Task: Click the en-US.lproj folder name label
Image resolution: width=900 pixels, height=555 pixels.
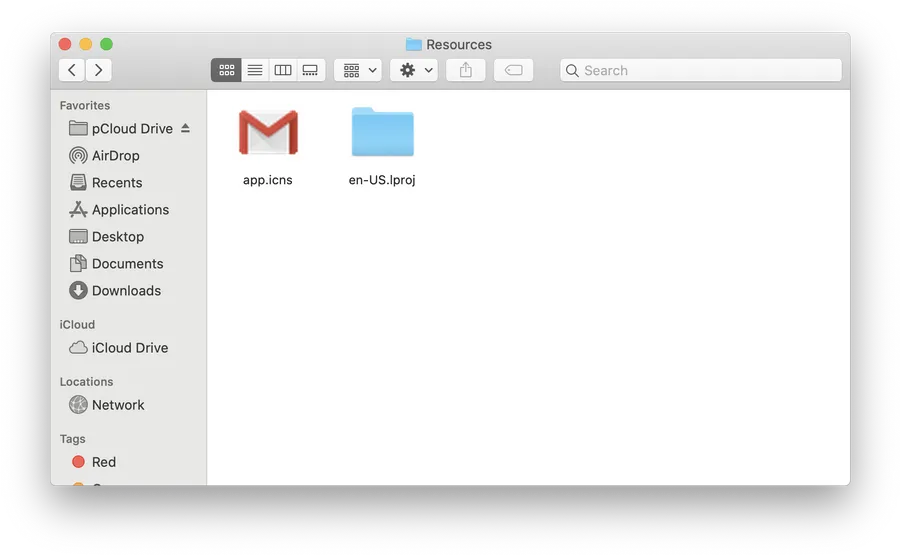Action: coord(382,180)
